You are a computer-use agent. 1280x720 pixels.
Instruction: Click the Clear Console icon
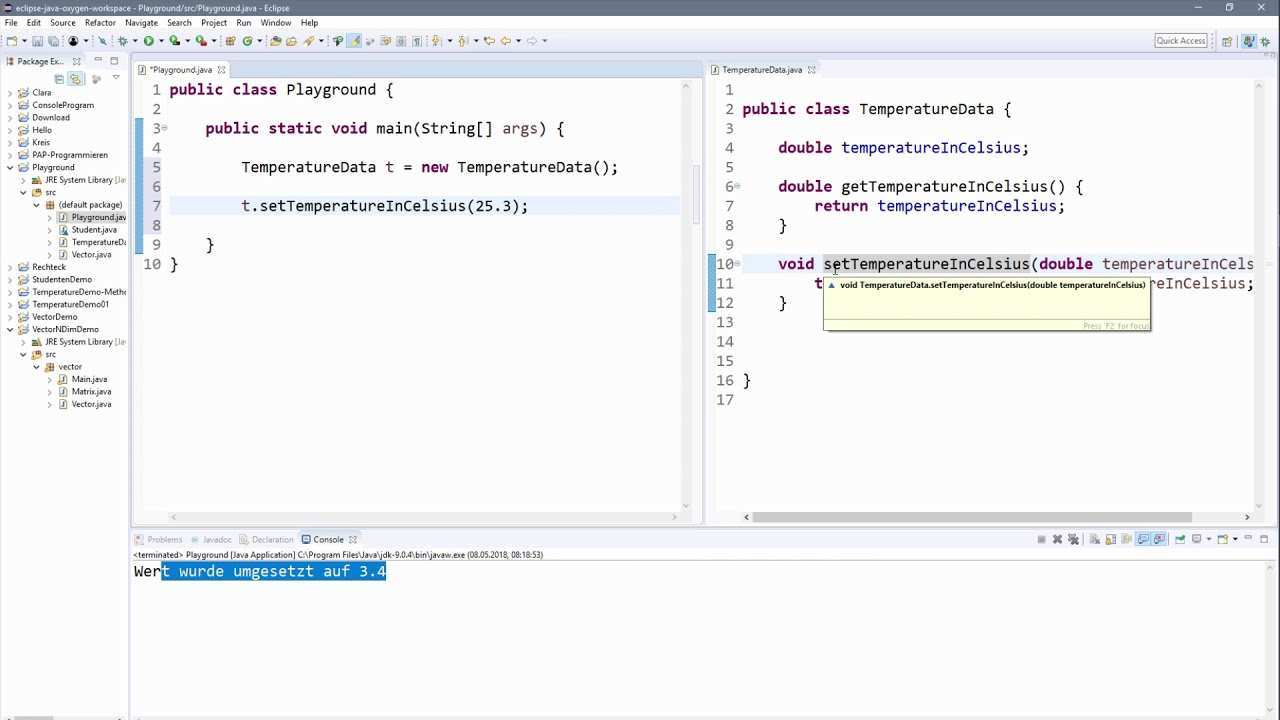[1094, 540]
